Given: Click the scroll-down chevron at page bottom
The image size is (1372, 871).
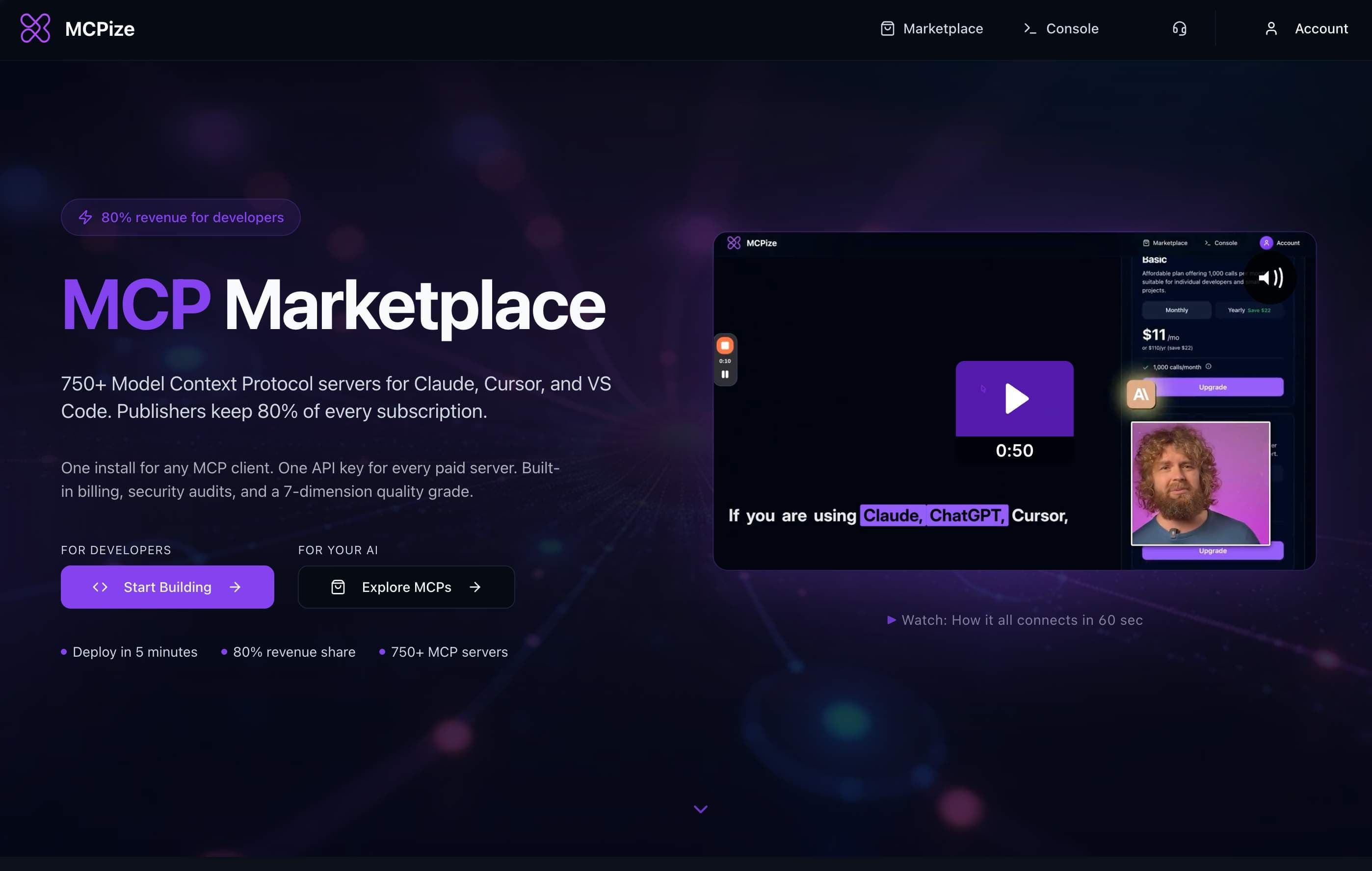Looking at the screenshot, I should 701,809.
